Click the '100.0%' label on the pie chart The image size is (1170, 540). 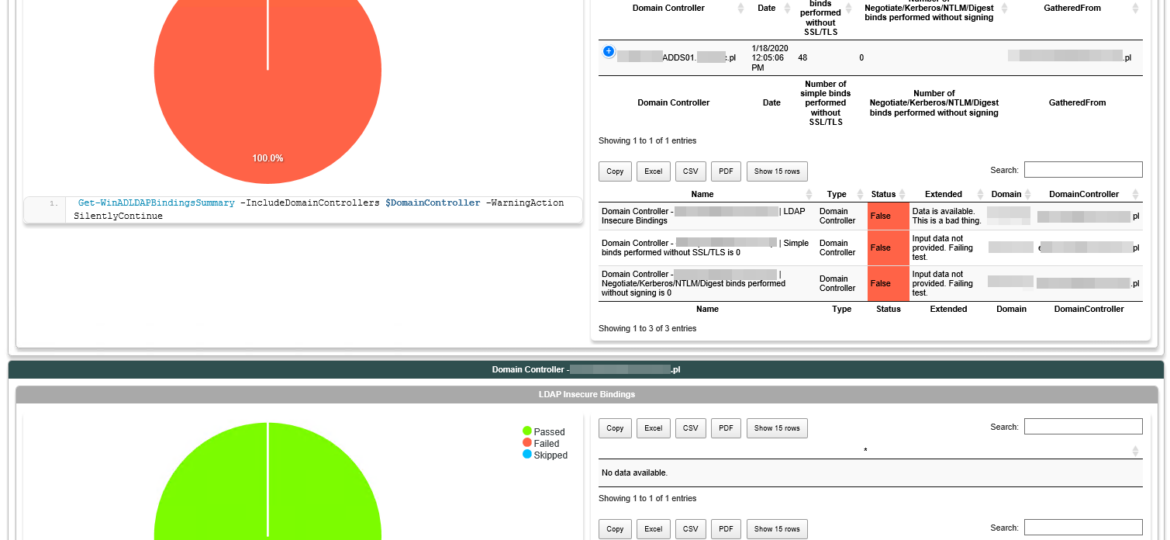(268, 158)
